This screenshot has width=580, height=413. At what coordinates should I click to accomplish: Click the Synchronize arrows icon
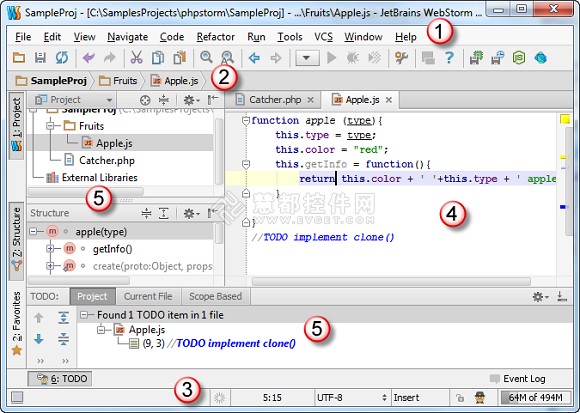[x=62, y=58]
